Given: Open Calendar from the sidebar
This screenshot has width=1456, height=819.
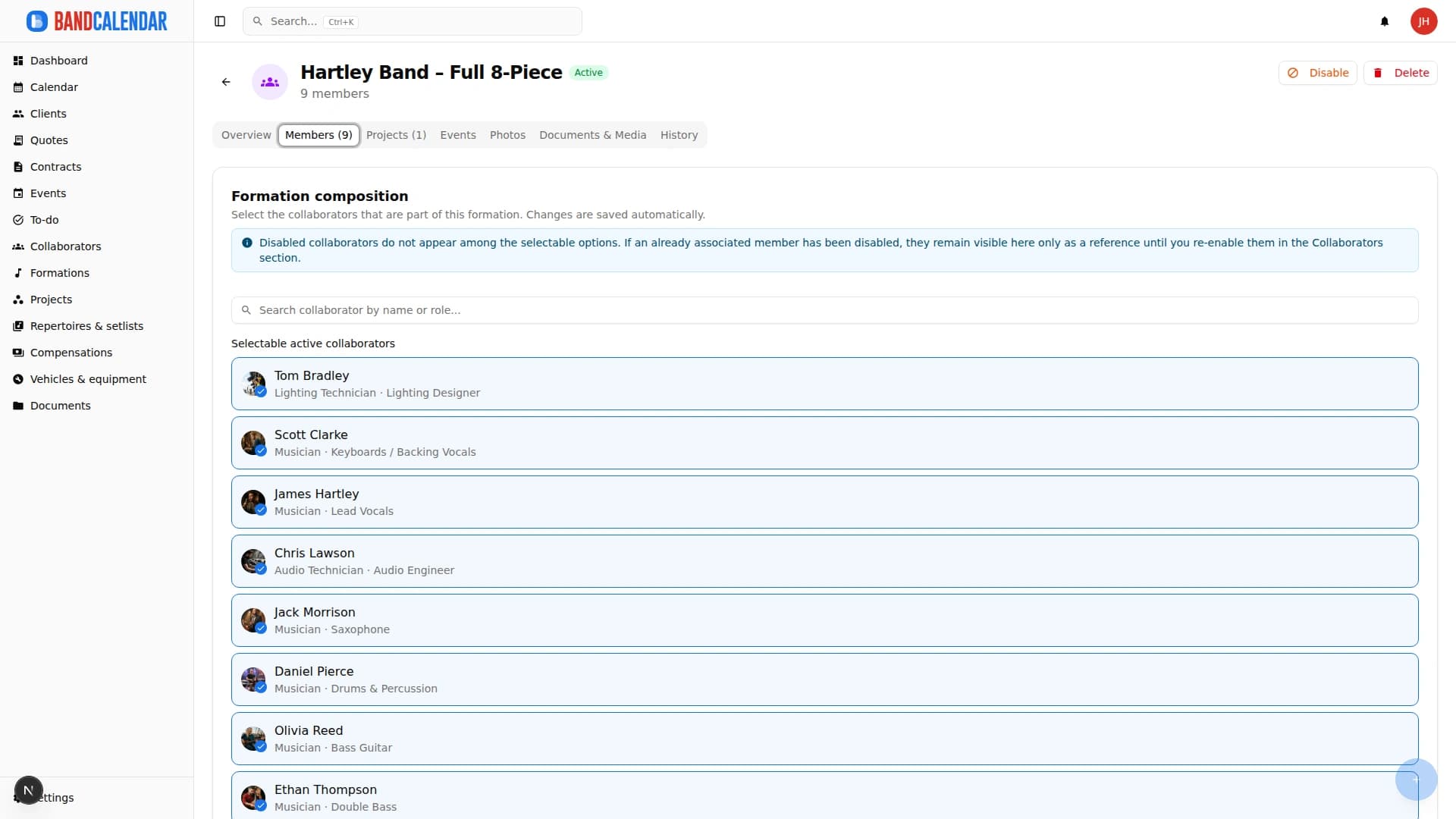Looking at the screenshot, I should 97,87.
